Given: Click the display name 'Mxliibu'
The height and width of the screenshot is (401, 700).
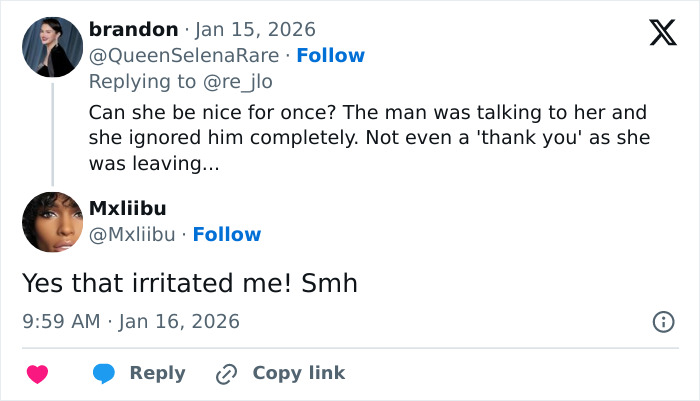Looking at the screenshot, I should [x=128, y=208].
